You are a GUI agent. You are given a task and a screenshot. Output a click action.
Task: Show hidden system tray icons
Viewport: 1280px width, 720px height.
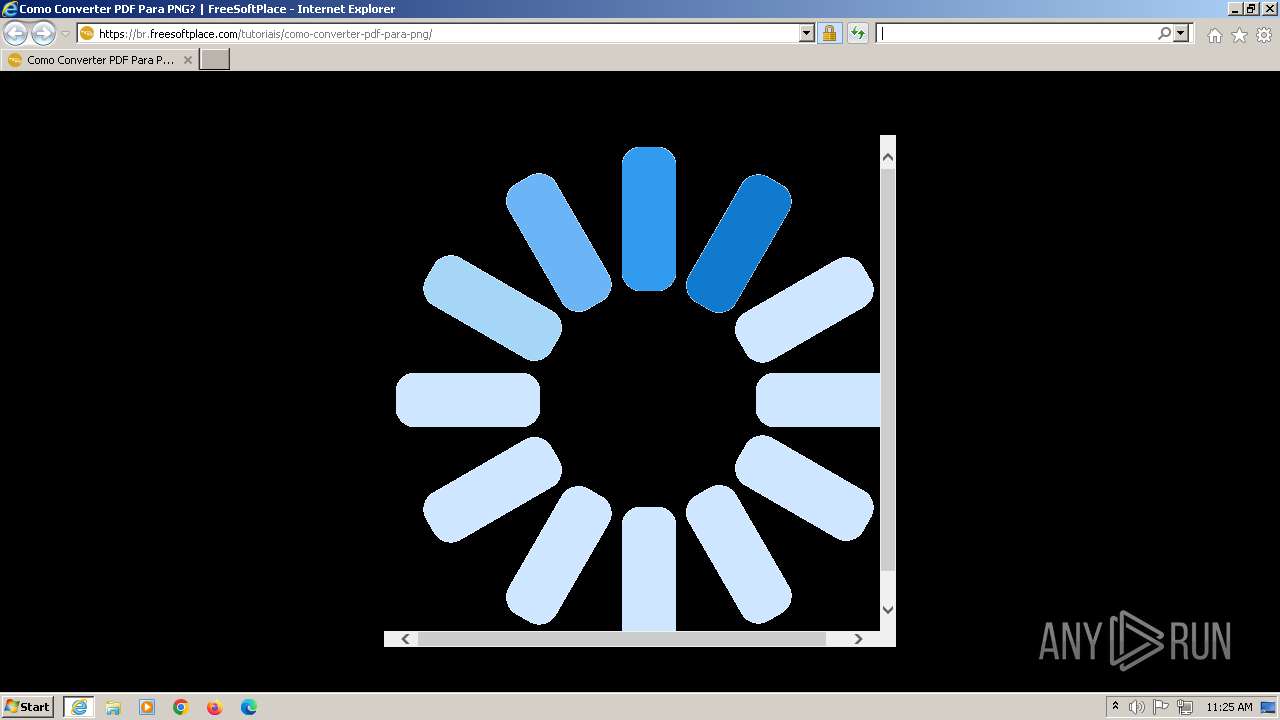[x=1115, y=707]
